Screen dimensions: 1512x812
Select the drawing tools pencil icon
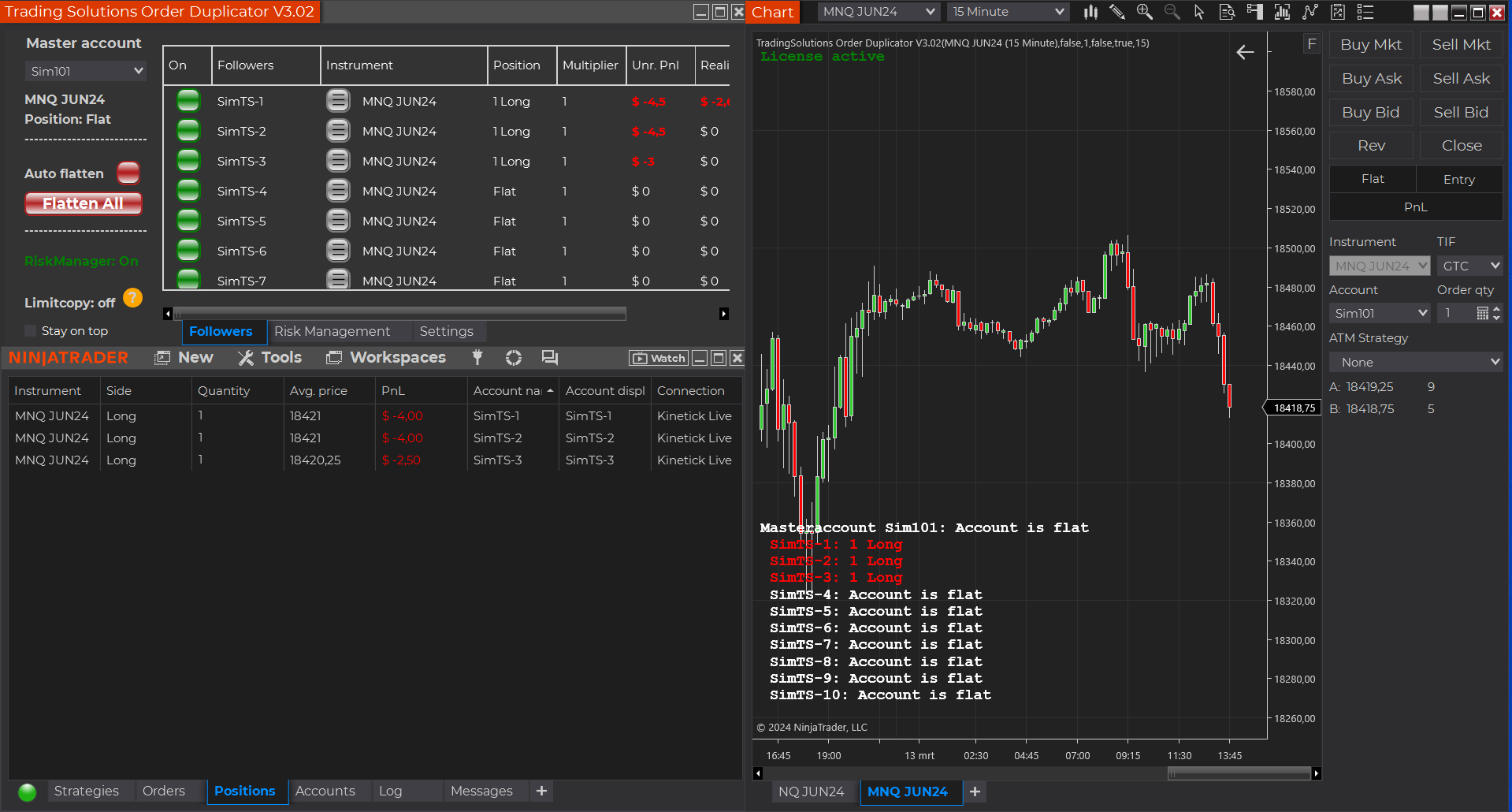pyautogui.click(x=1116, y=12)
